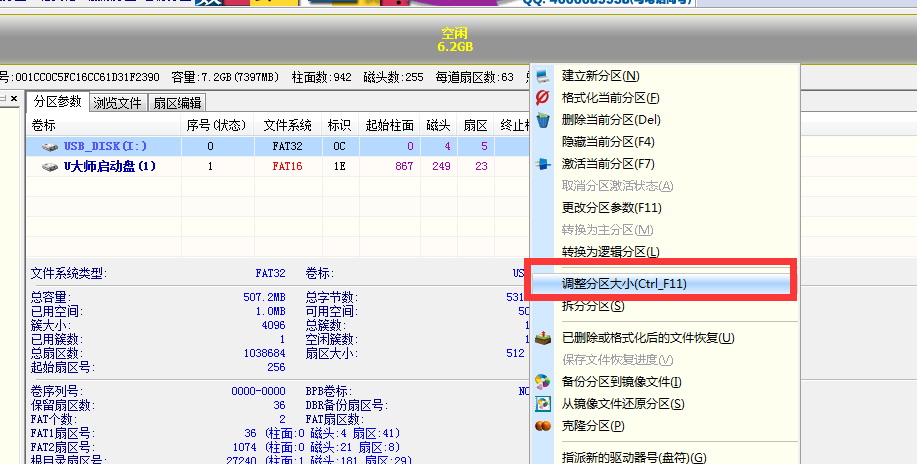
Task: Click the 23 sector value cell
Action: [481, 167]
